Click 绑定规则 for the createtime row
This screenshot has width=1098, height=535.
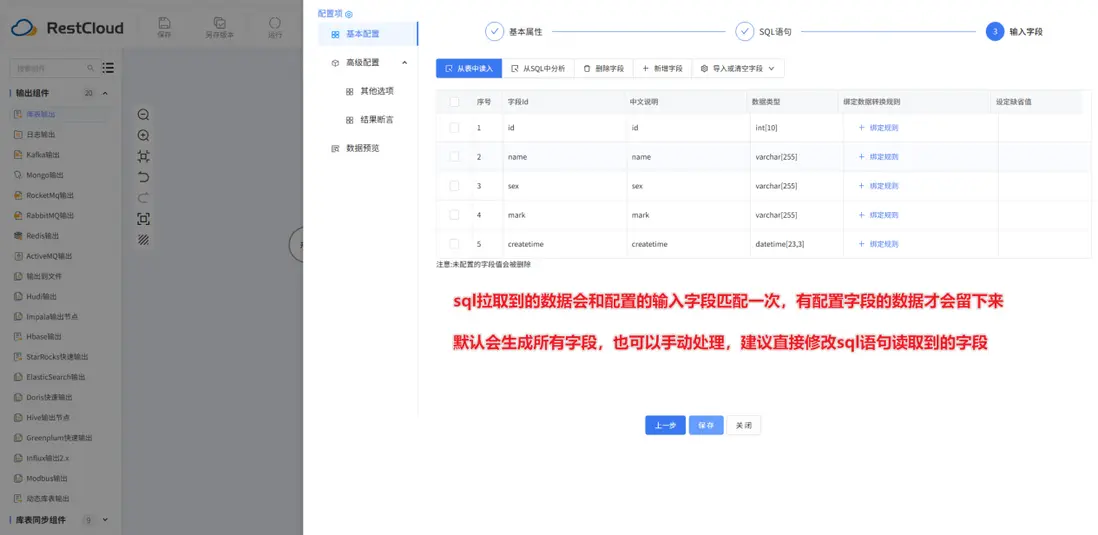[878, 244]
